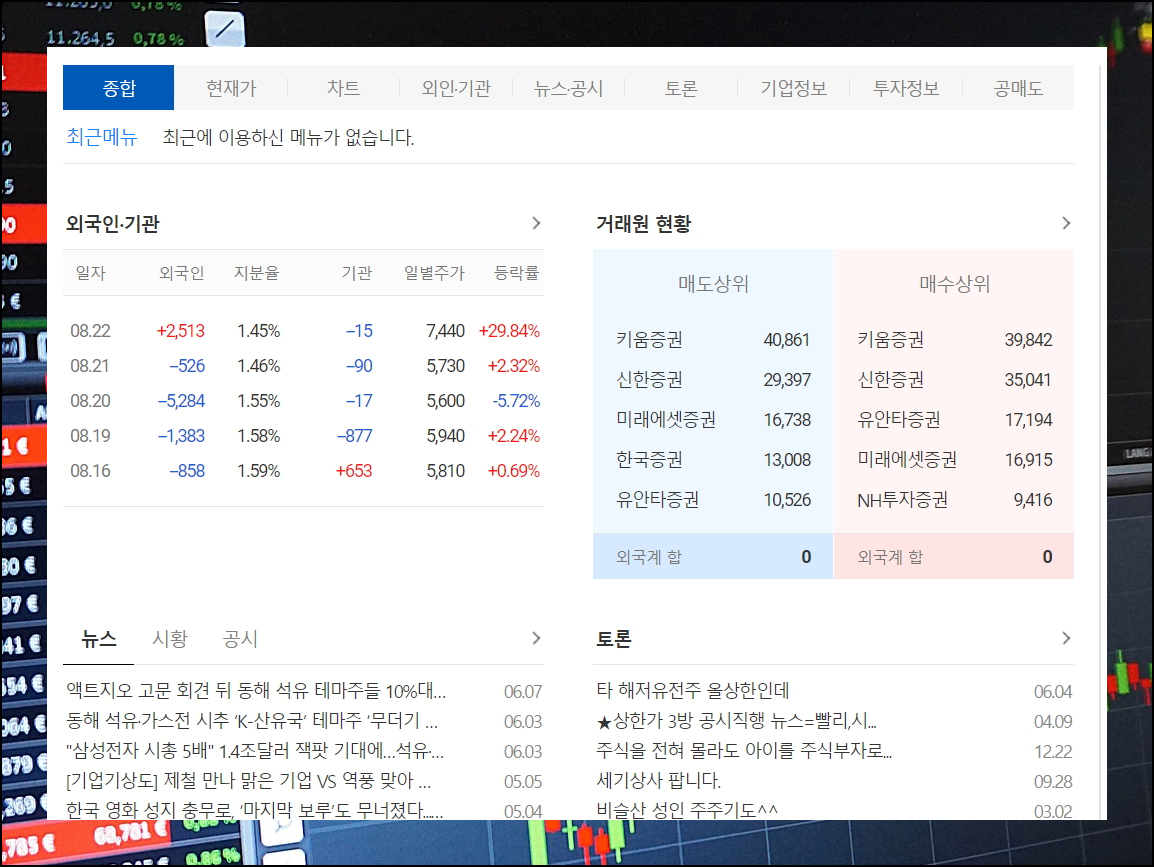Click buy volume 39,842

click(x=1028, y=339)
